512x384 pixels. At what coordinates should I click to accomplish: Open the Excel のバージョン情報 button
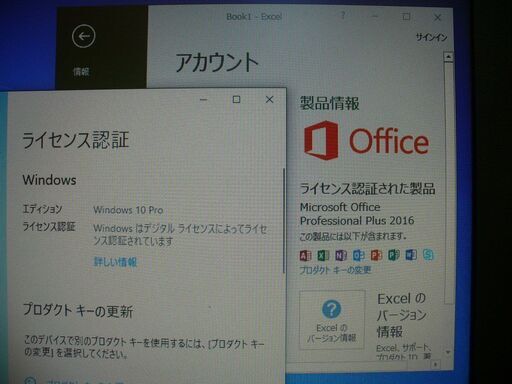[332, 320]
